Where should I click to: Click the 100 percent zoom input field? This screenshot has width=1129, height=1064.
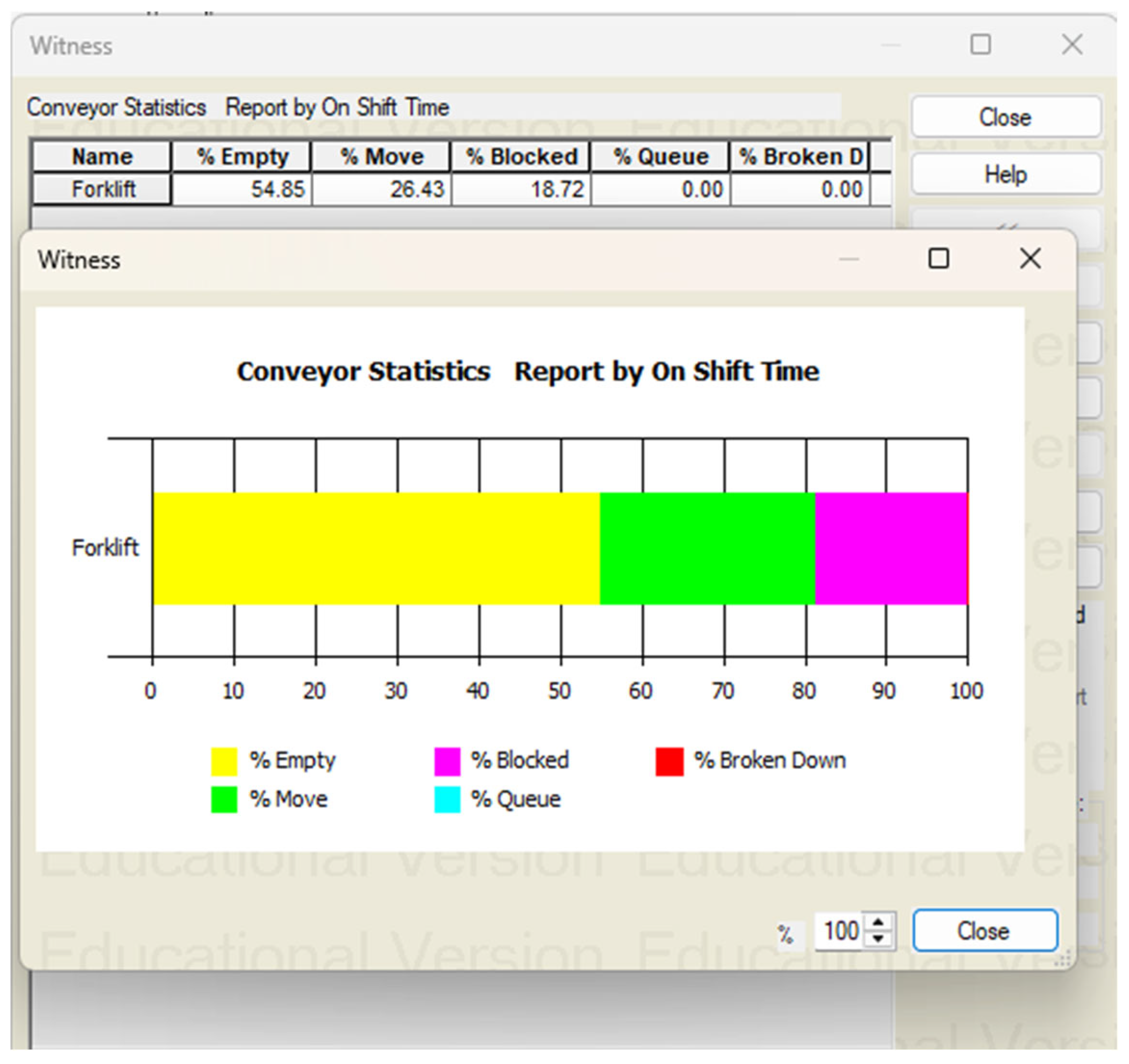pyautogui.click(x=839, y=930)
